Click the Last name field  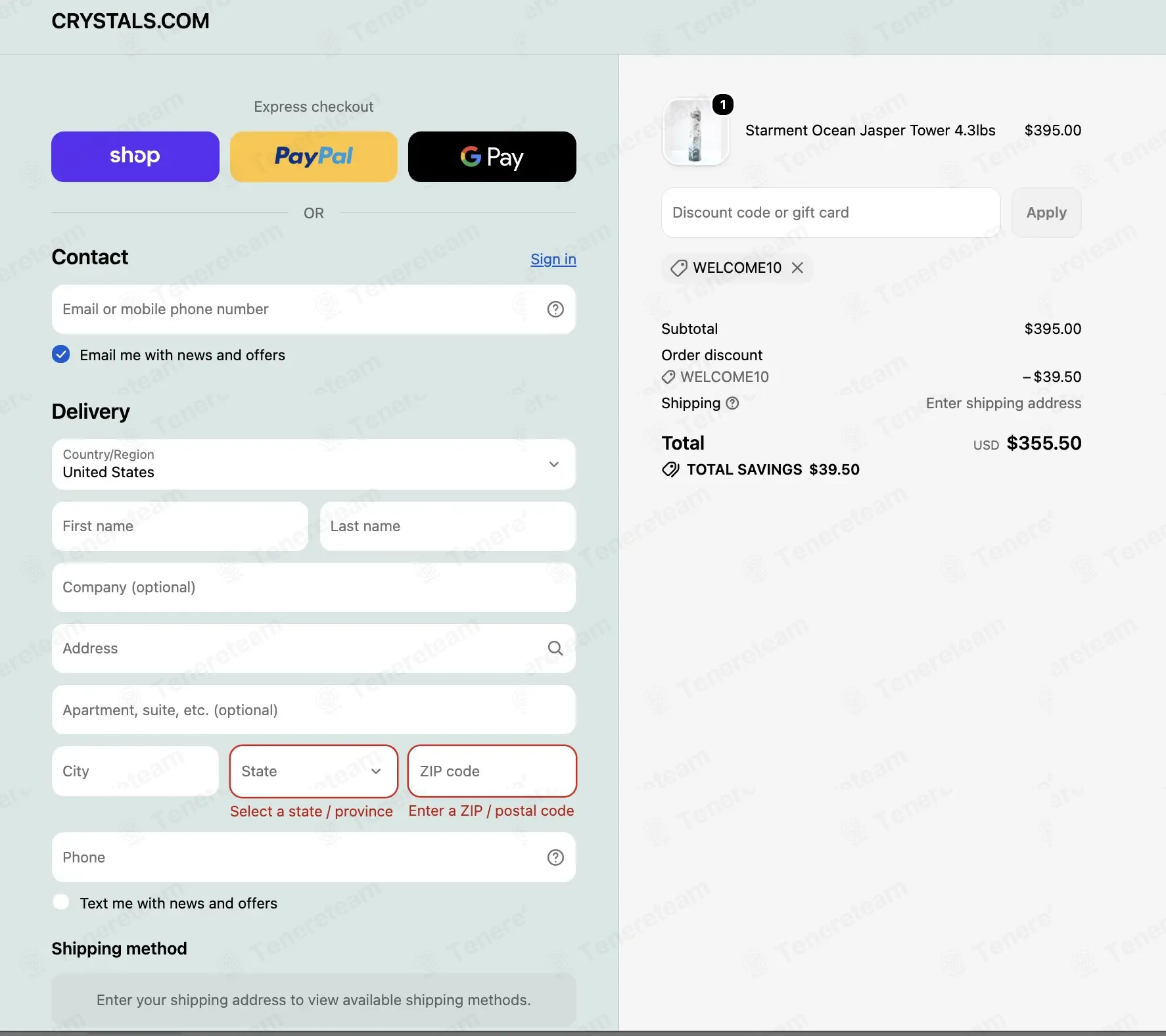coord(448,526)
